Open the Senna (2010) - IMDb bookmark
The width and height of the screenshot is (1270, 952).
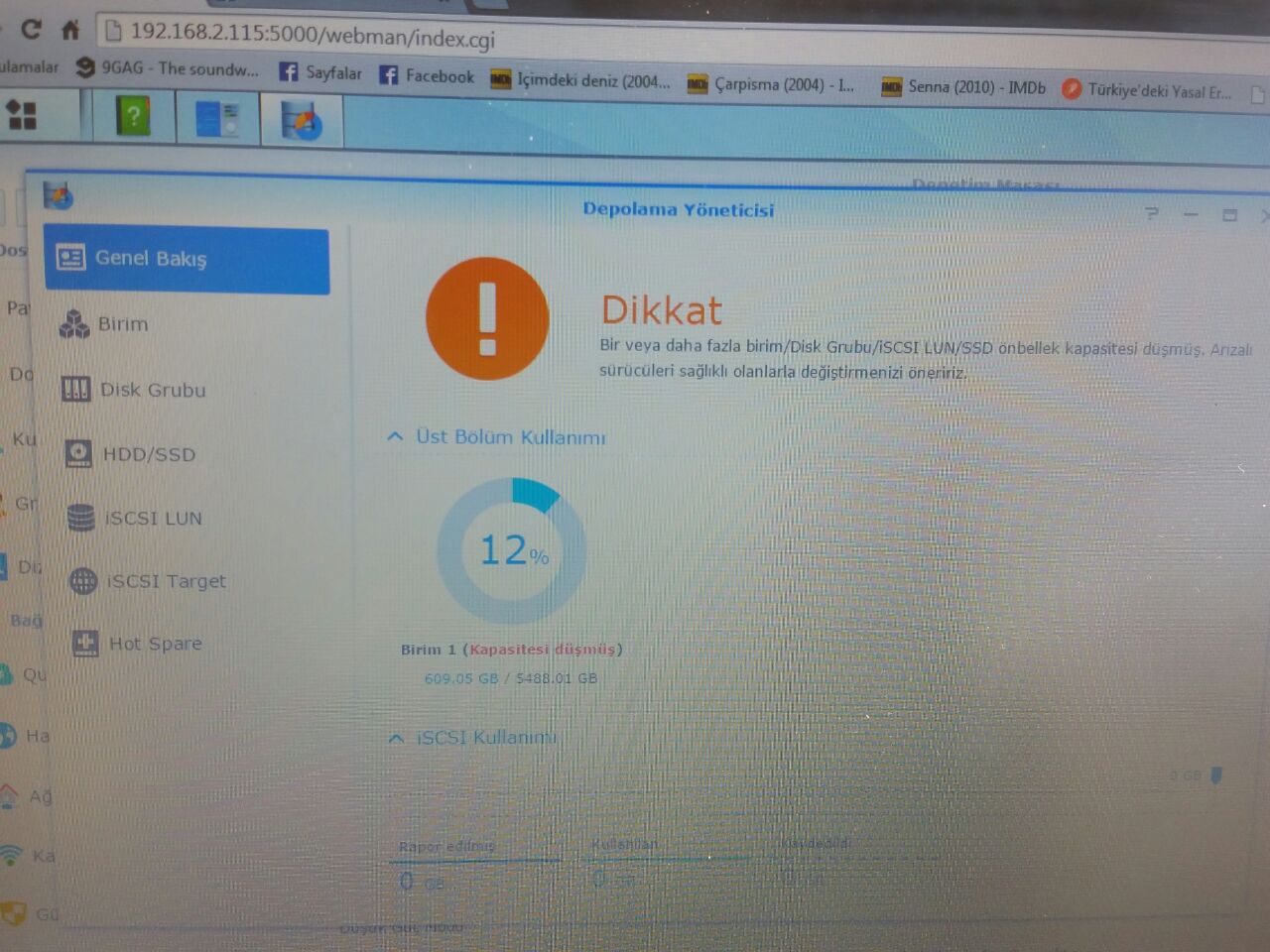click(963, 87)
